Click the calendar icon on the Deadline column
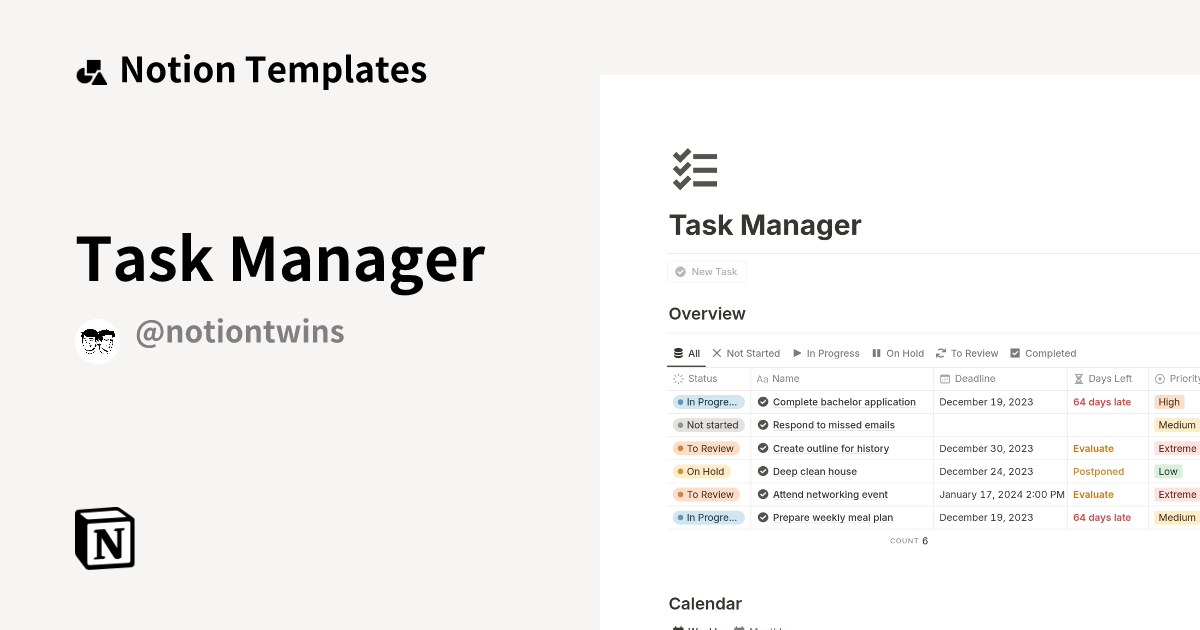 click(x=944, y=378)
